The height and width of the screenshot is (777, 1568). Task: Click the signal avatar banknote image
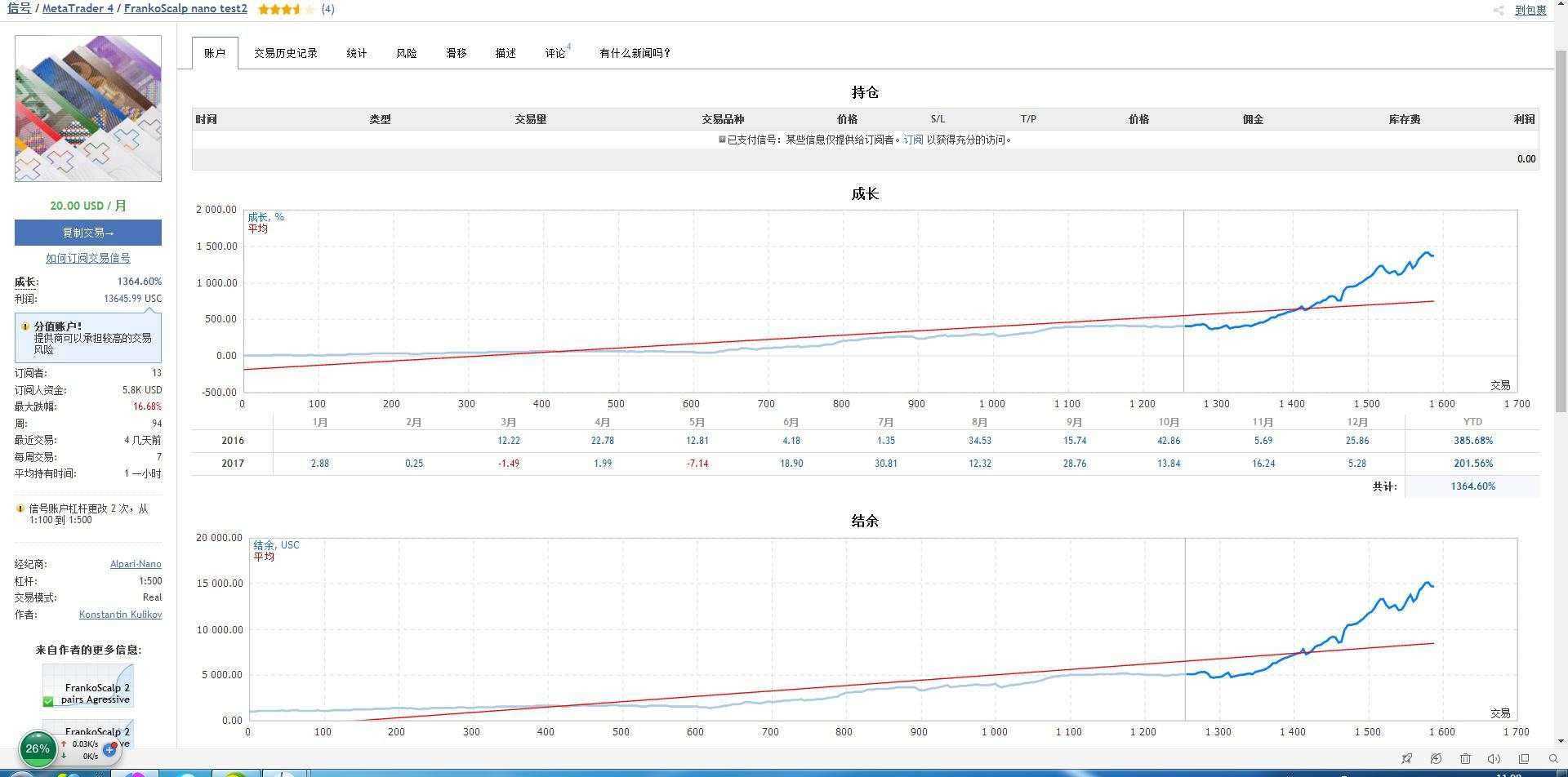(x=88, y=109)
